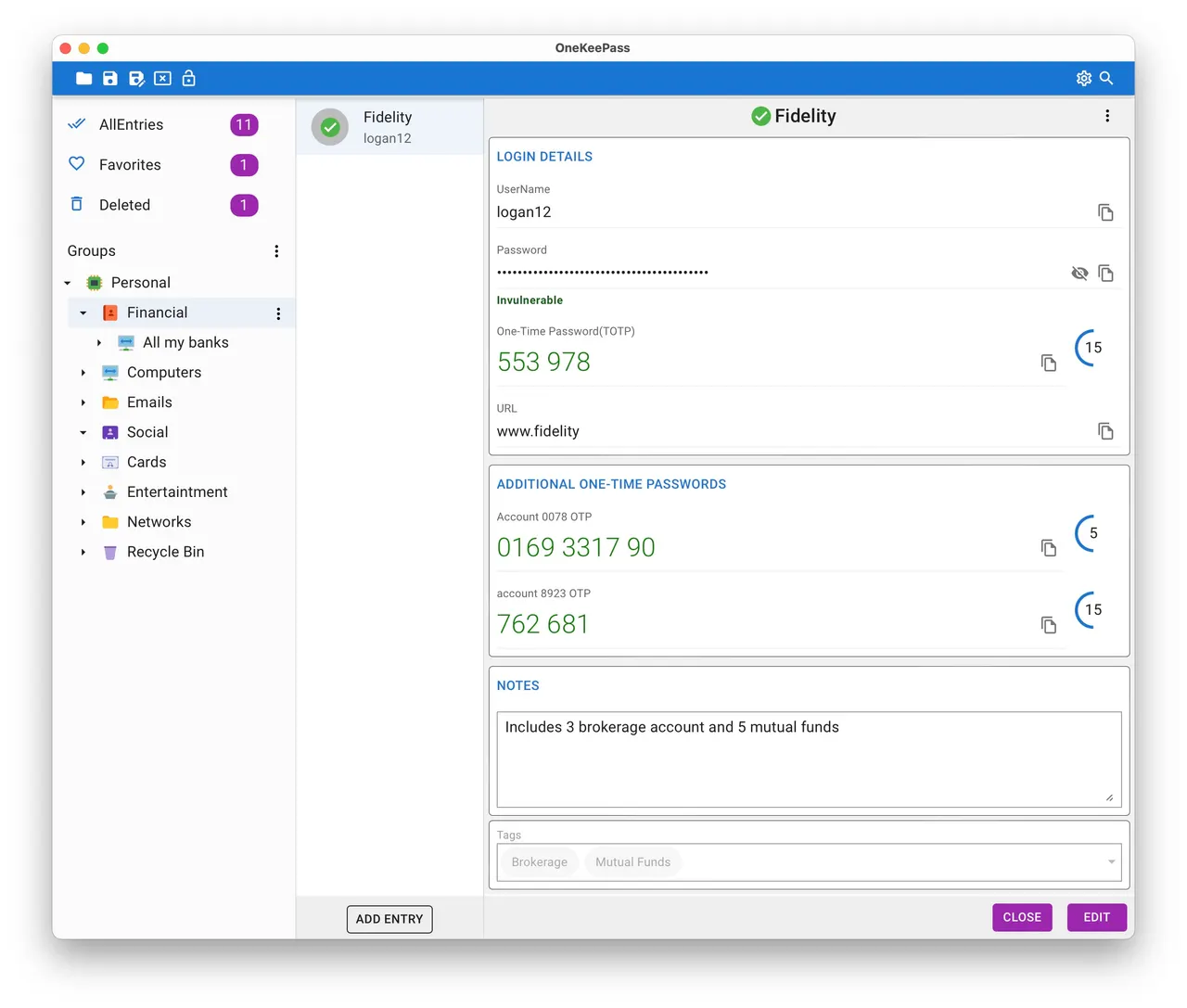Click the www.fidelity URL text
Viewport: 1187px width, 1008px height.
coord(538,431)
